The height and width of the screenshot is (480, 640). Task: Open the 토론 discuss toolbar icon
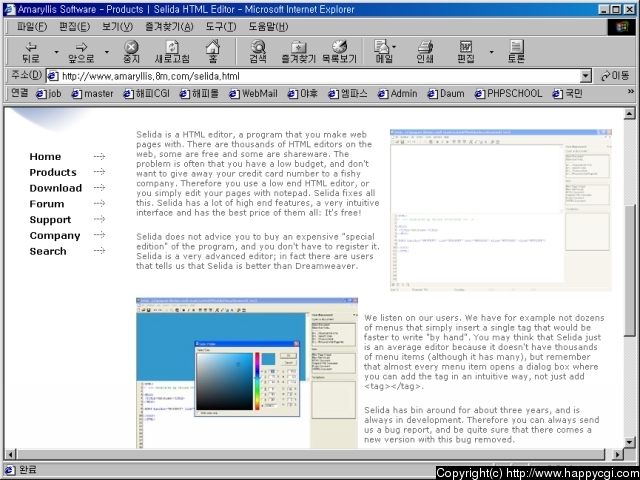(x=516, y=52)
